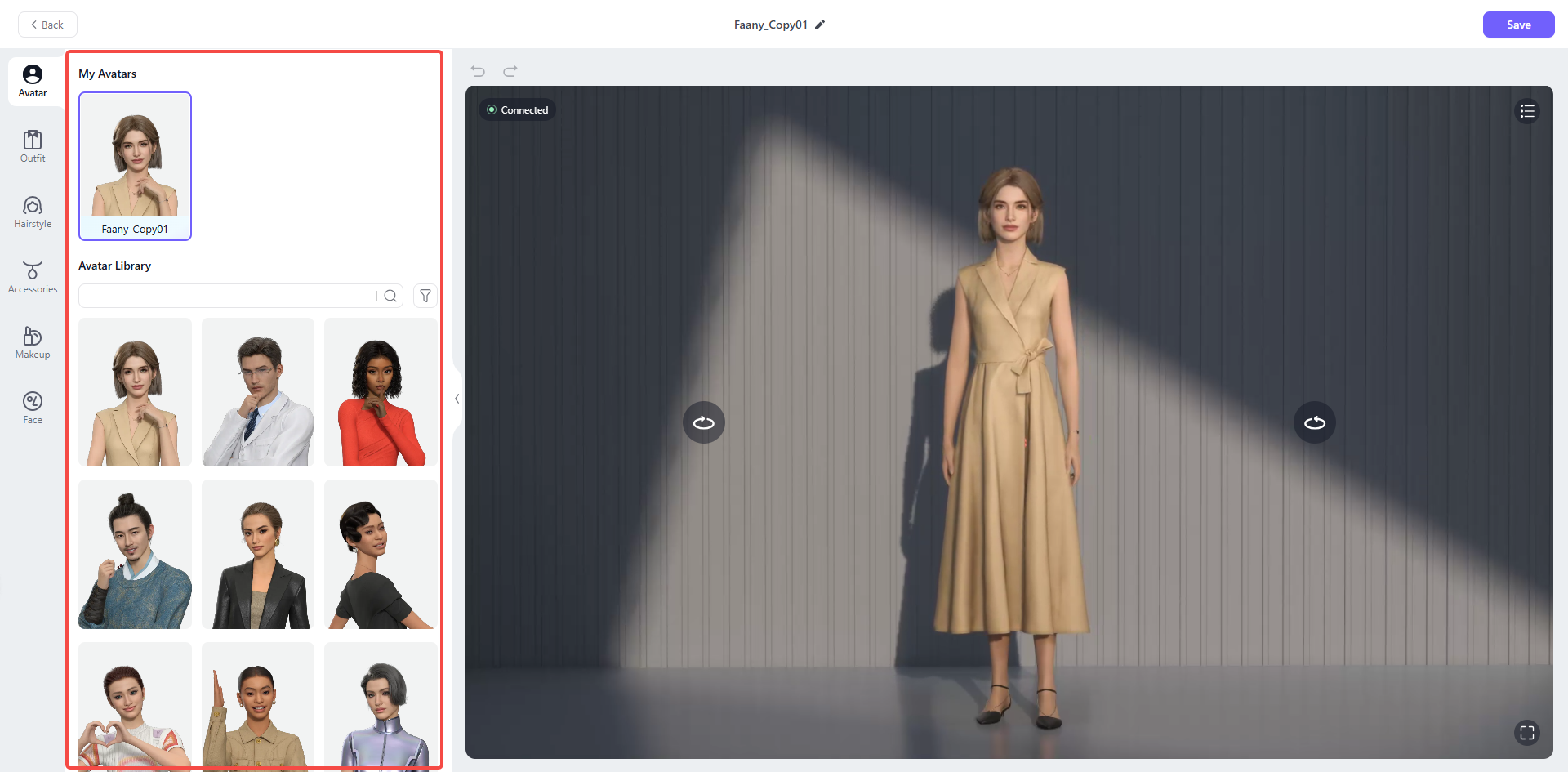Open the Outfit sidebar tab

33,147
